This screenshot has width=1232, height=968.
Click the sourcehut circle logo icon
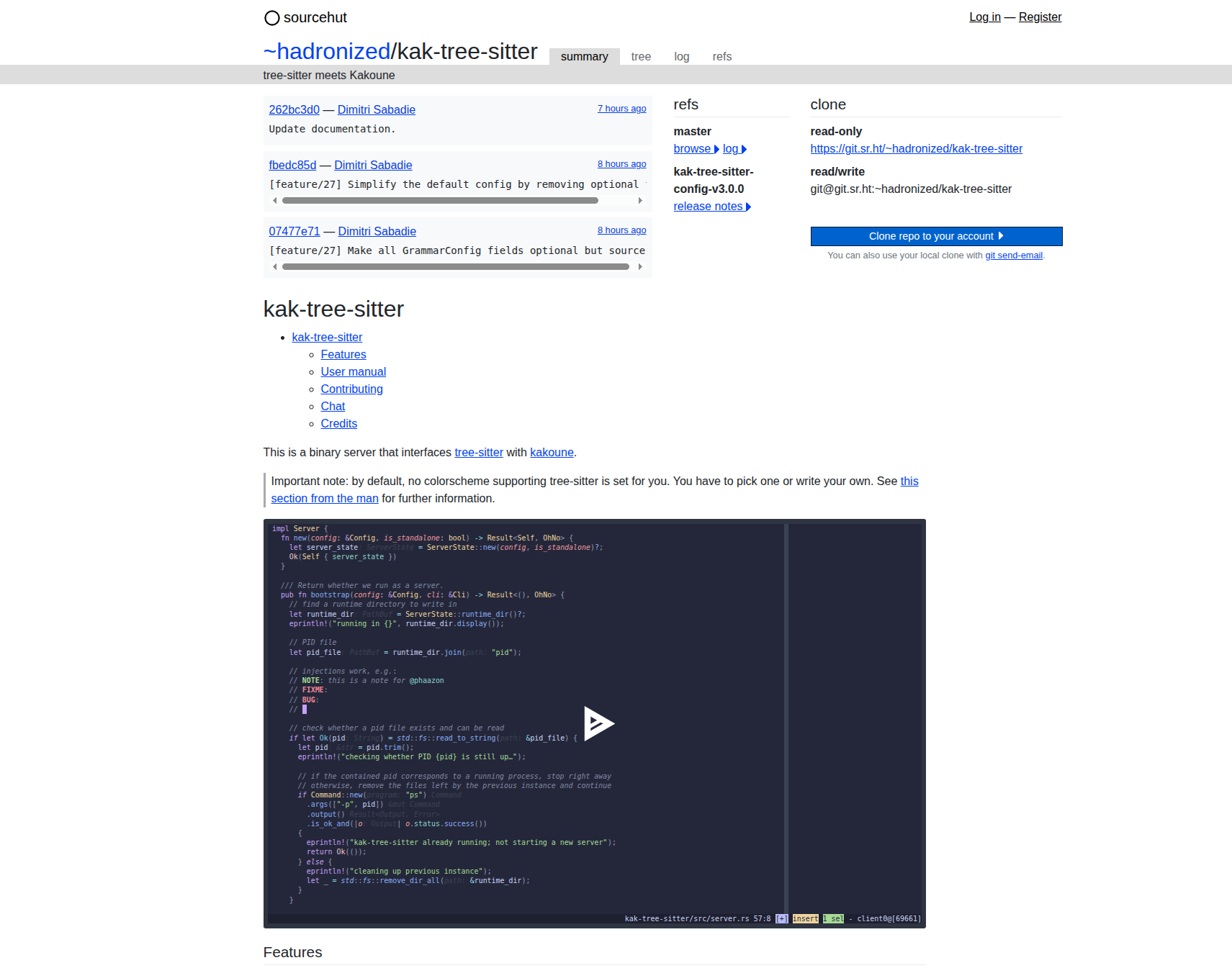[x=271, y=18]
